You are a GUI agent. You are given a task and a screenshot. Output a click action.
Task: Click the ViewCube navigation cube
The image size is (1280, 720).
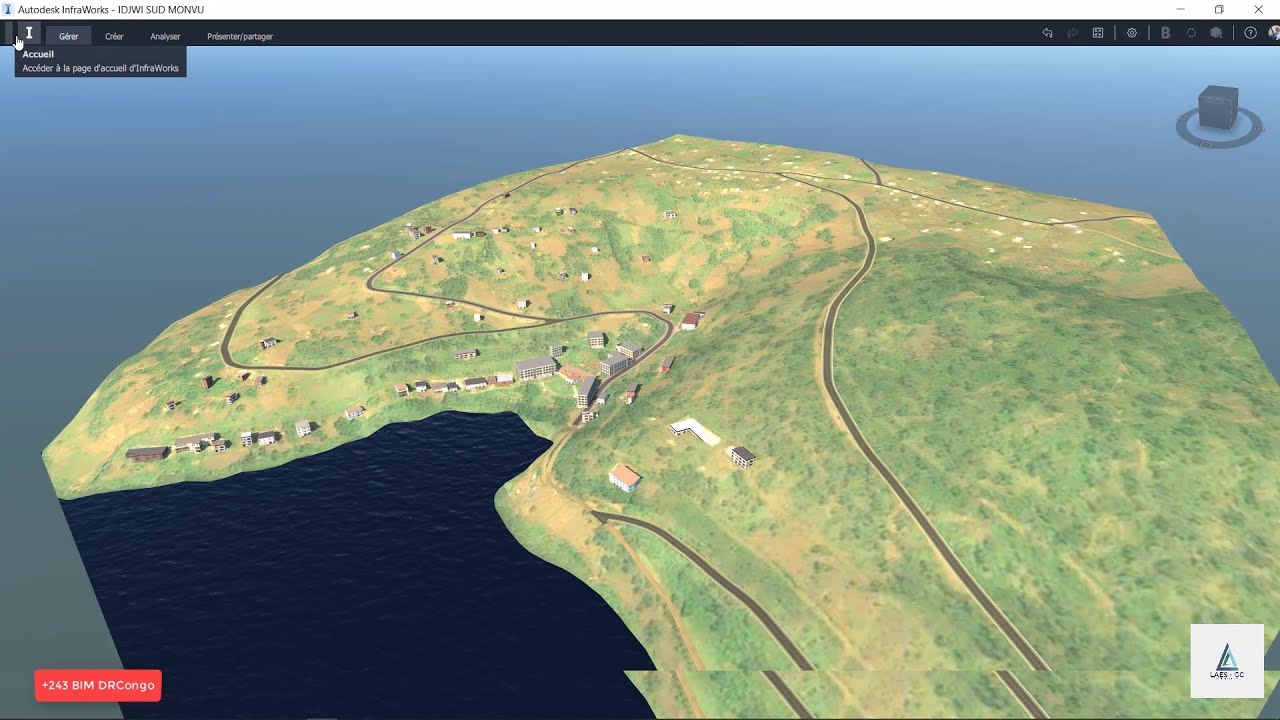(x=1218, y=107)
